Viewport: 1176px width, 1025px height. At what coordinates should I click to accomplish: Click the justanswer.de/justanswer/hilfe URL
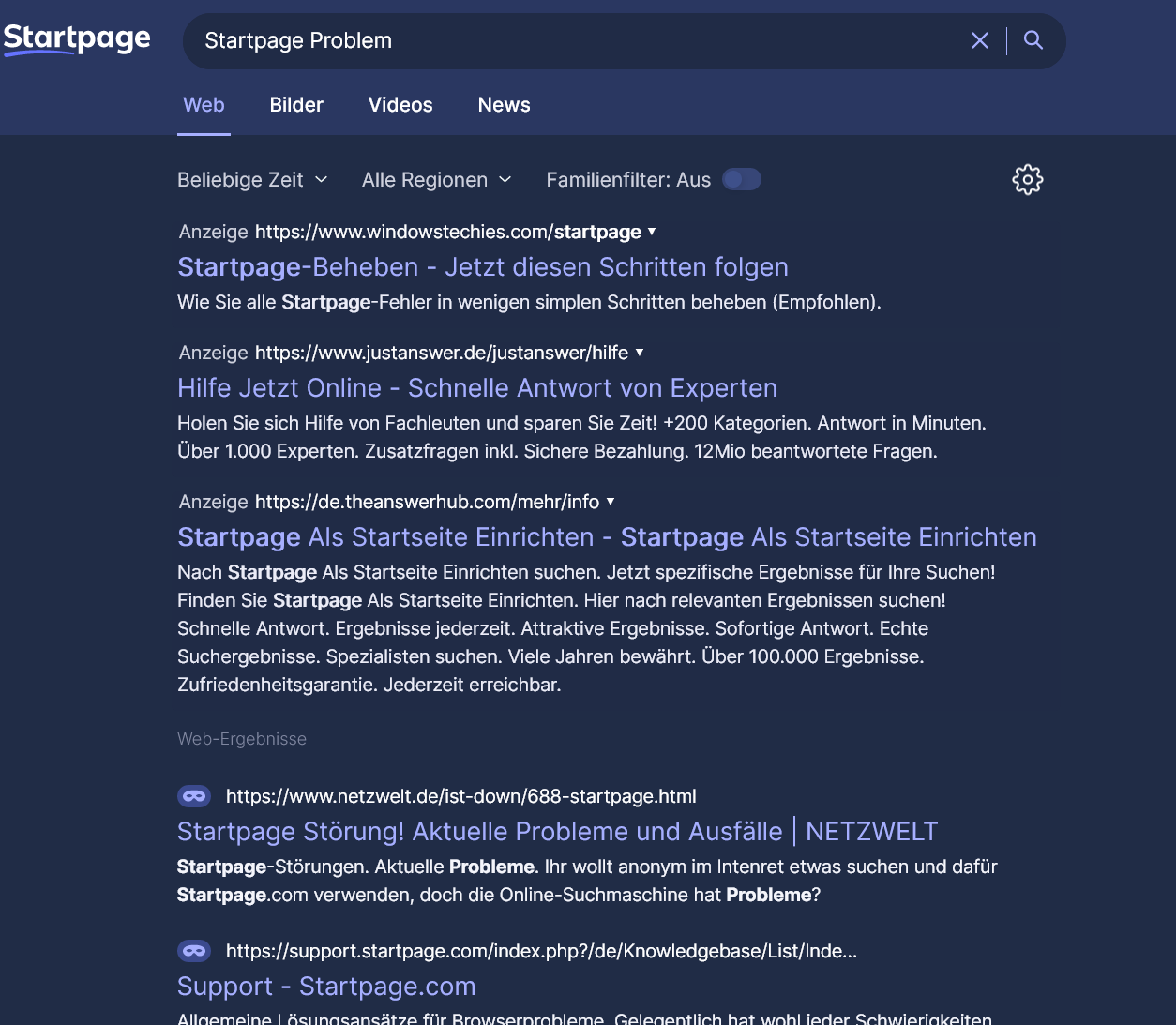tap(442, 353)
